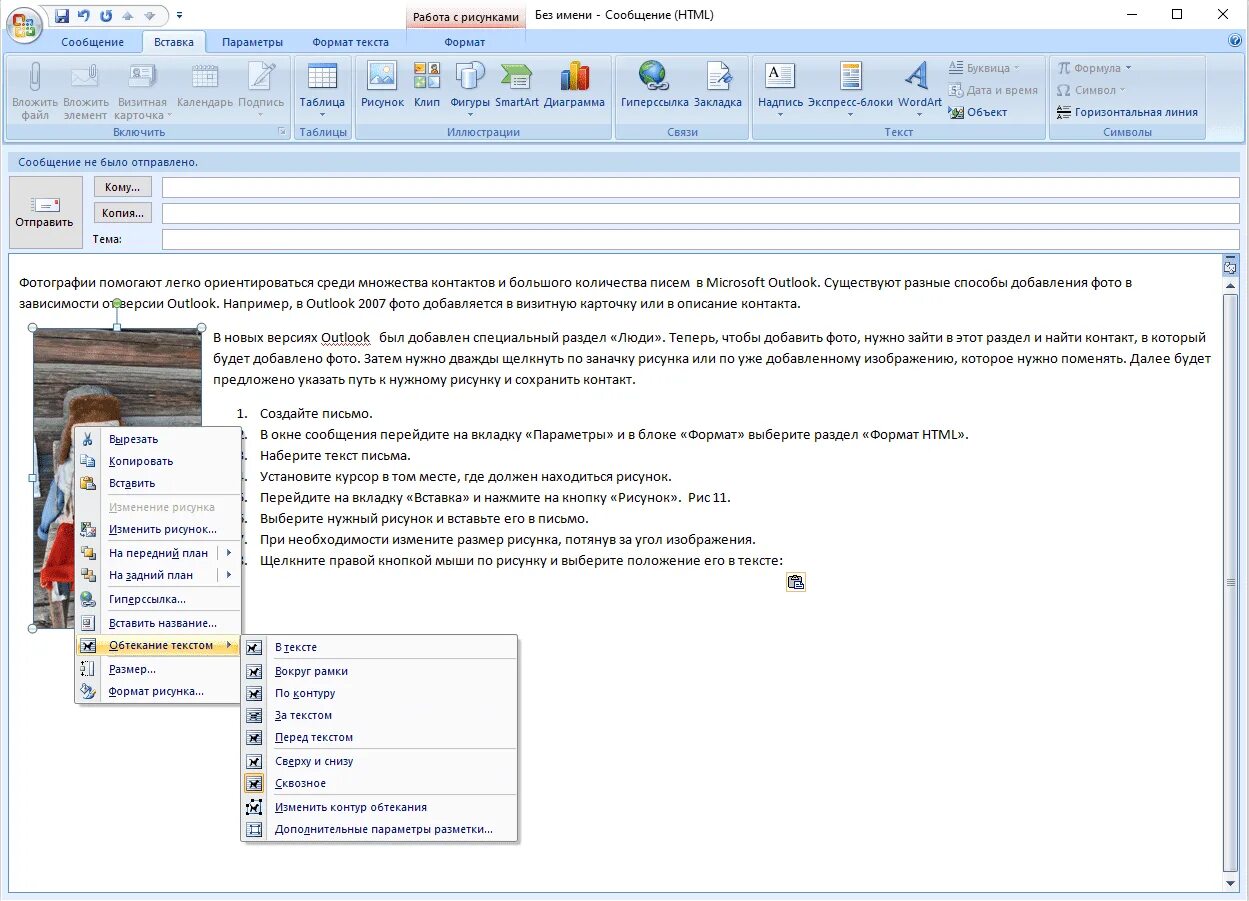Select Сверху и снизу wrapping option
The width and height of the screenshot is (1249, 901).
(x=380, y=761)
